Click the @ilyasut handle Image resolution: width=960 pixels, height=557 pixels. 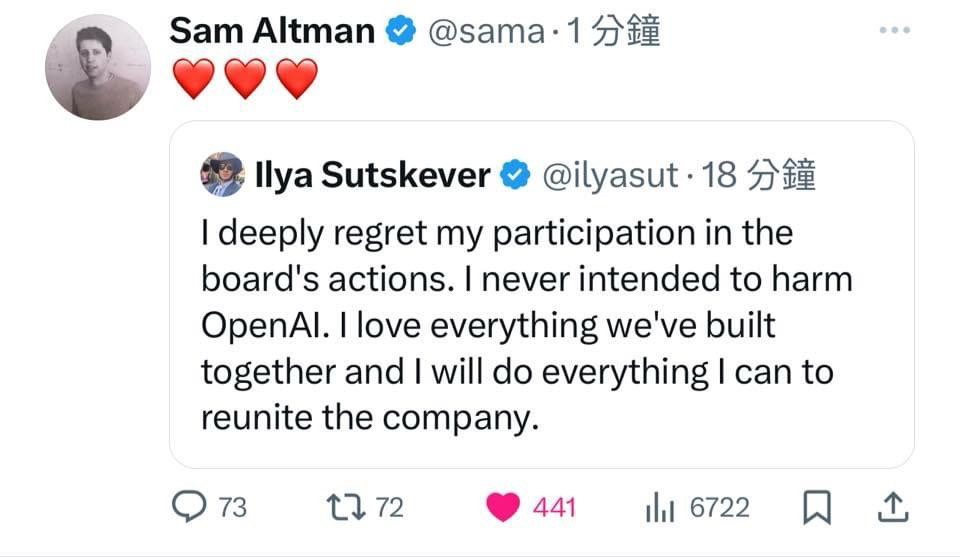(x=609, y=176)
